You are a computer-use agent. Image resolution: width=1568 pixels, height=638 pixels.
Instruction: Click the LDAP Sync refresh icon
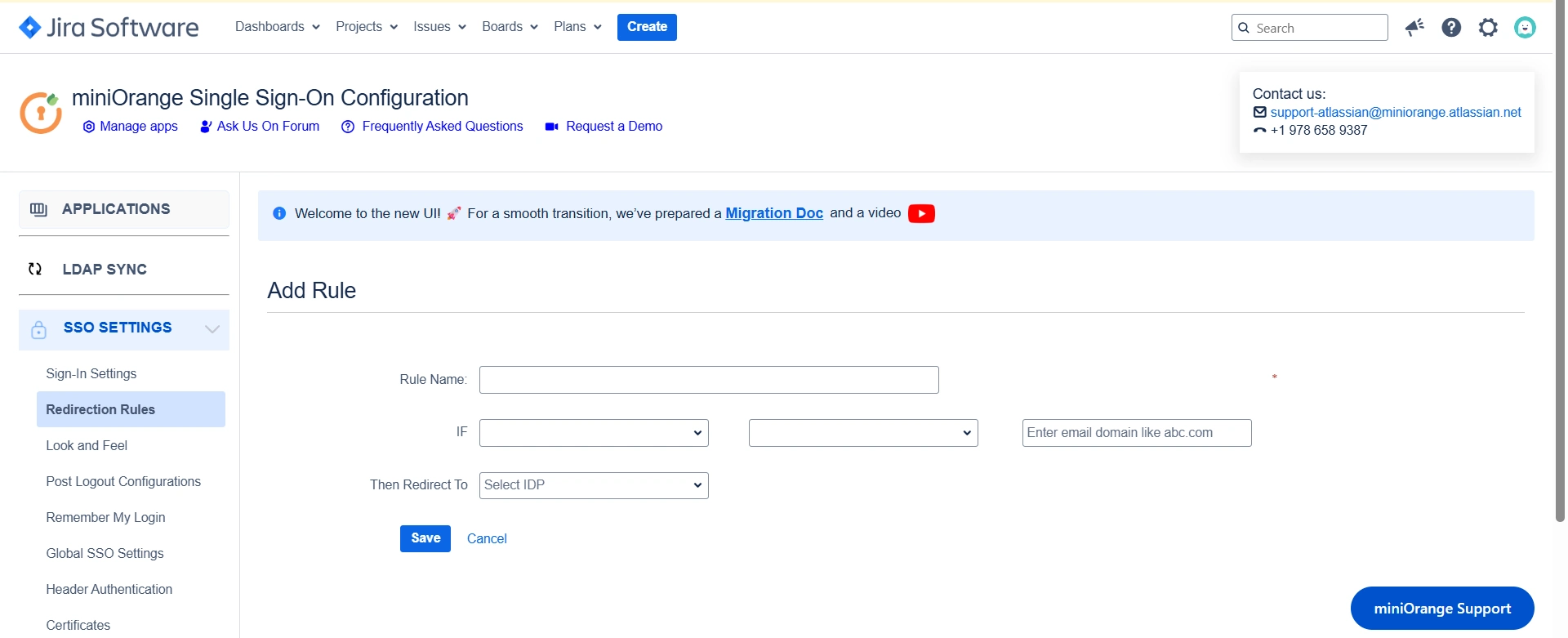35,269
